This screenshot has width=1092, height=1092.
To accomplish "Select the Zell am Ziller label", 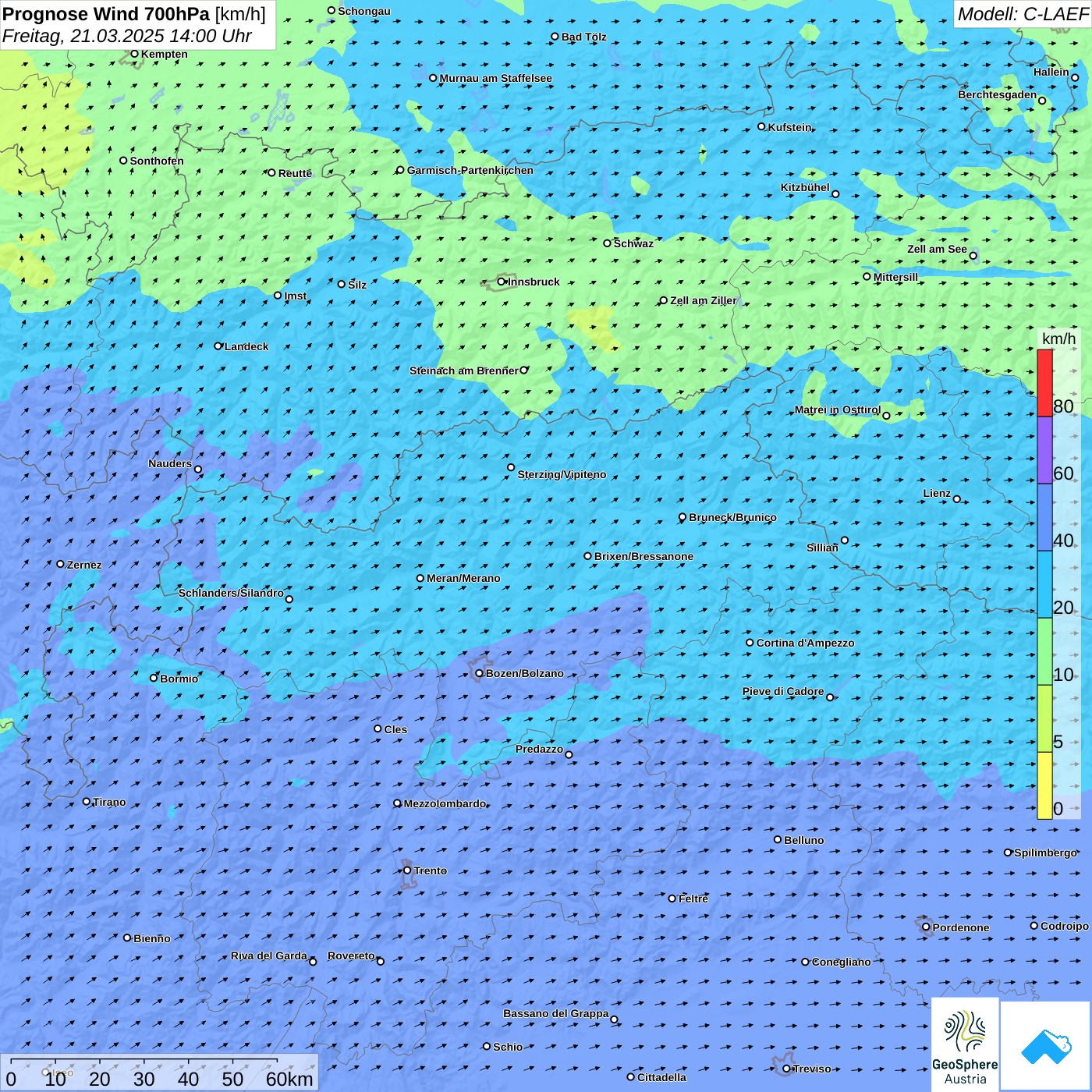I will [x=703, y=300].
